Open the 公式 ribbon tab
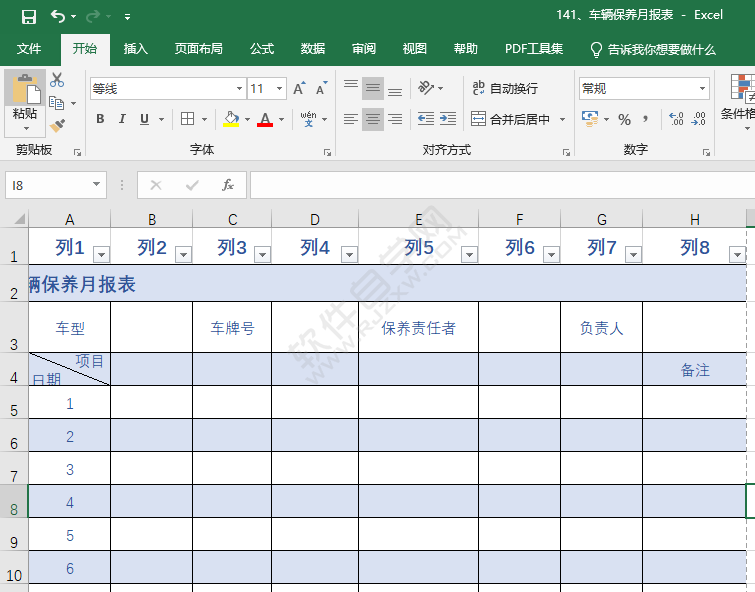Viewport: 755px width, 592px height. 261,49
